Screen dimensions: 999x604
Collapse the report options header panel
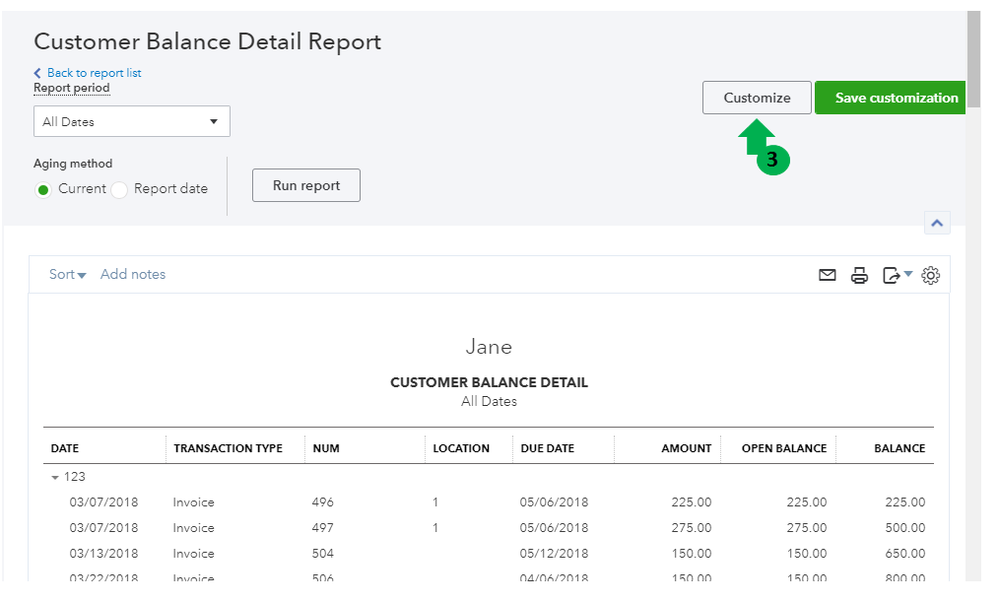937,224
